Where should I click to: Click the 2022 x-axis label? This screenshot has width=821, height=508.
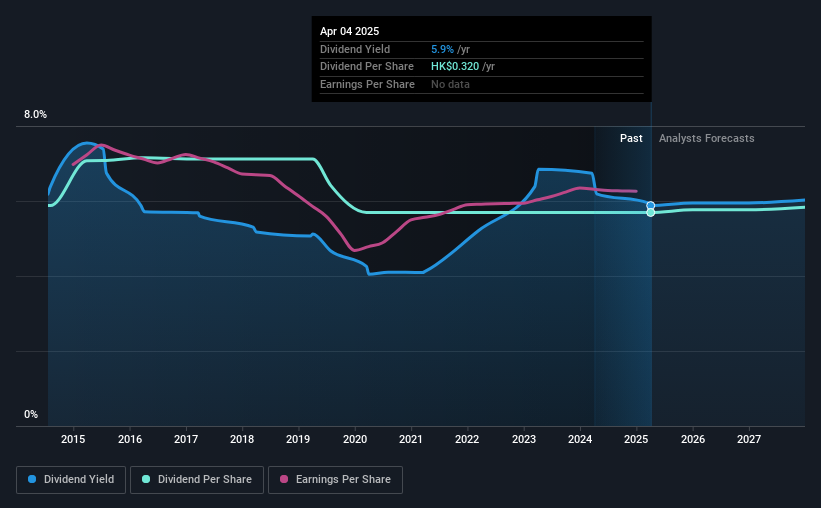point(467,439)
